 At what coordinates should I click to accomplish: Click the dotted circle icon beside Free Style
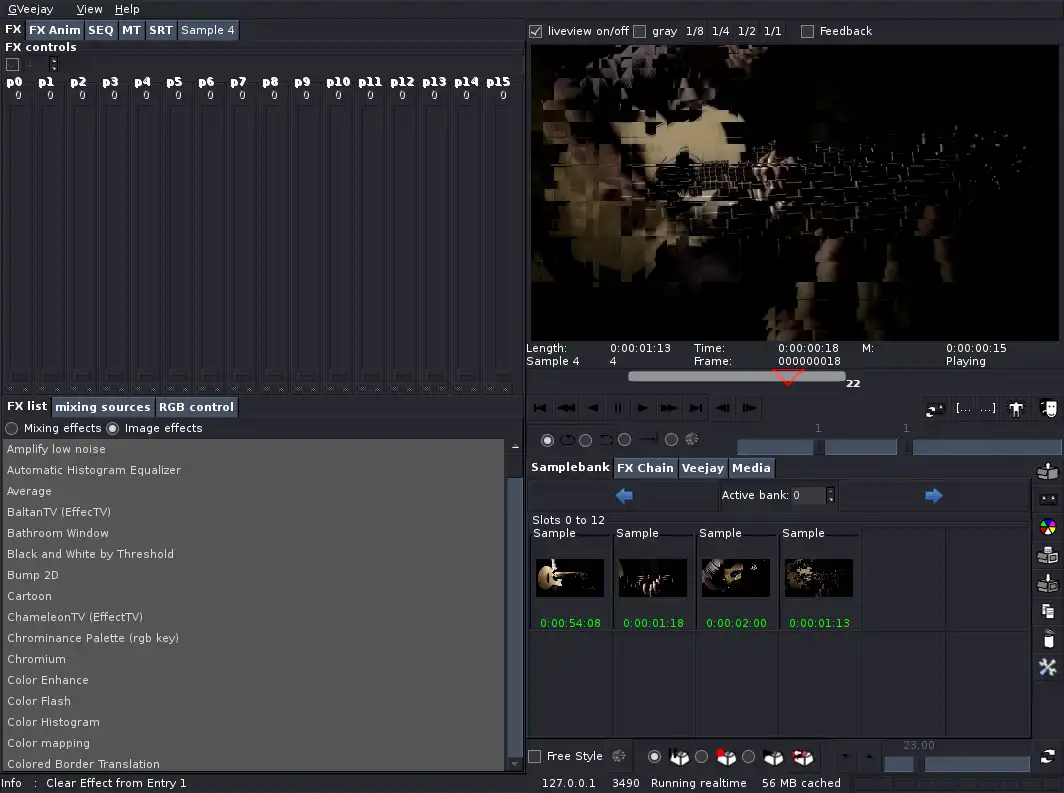[x=618, y=756]
